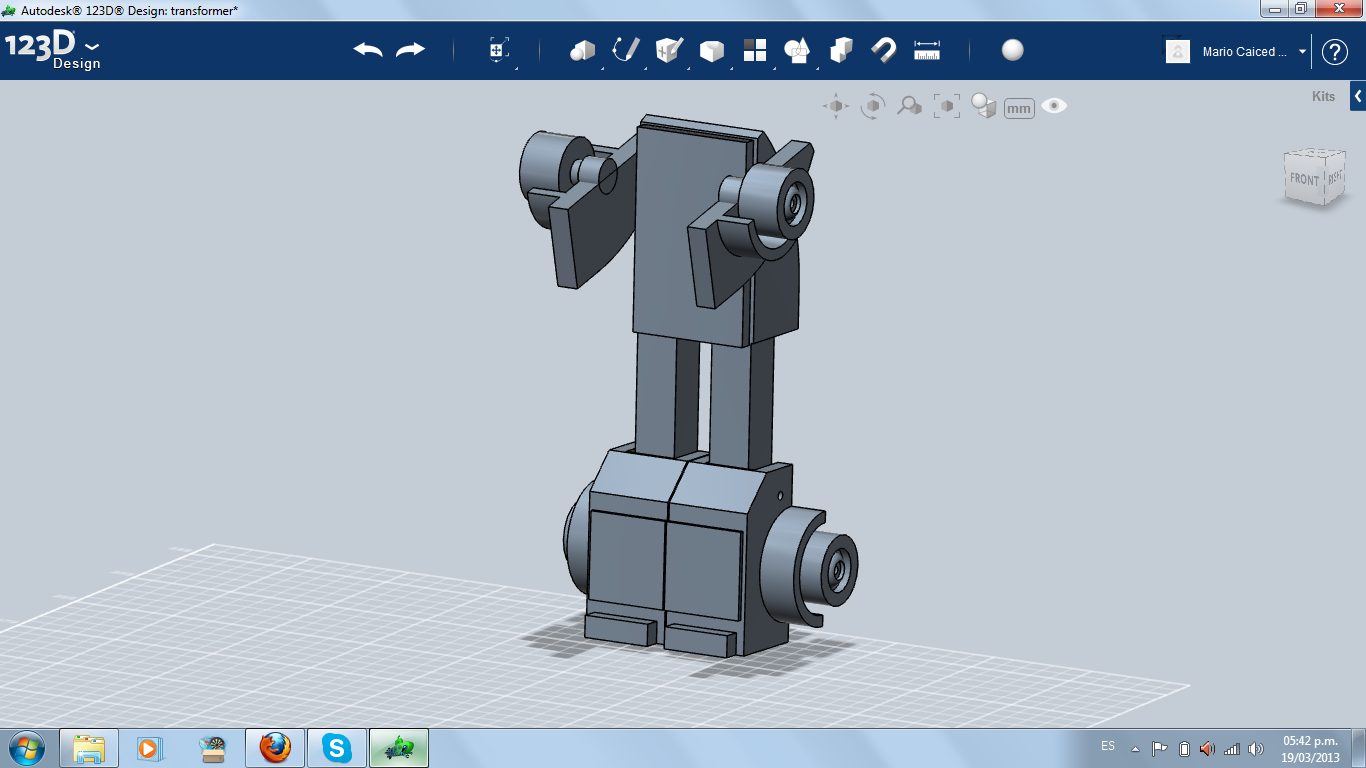Screen dimensions: 1366x768
Task: Open the 123D Design application menu
Action: 52,50
